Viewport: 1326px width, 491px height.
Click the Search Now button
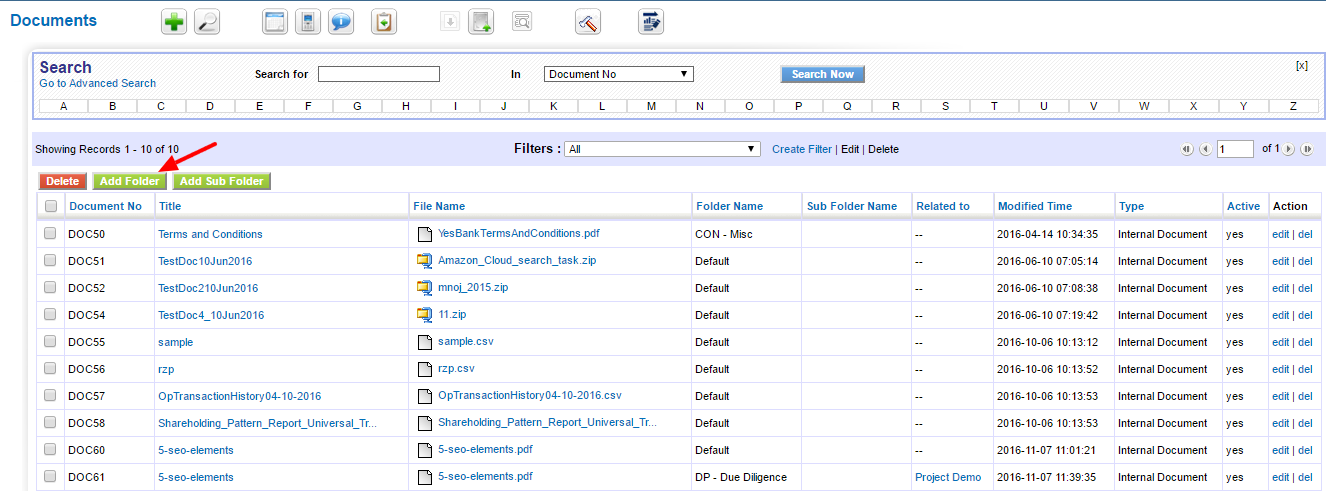(822, 74)
